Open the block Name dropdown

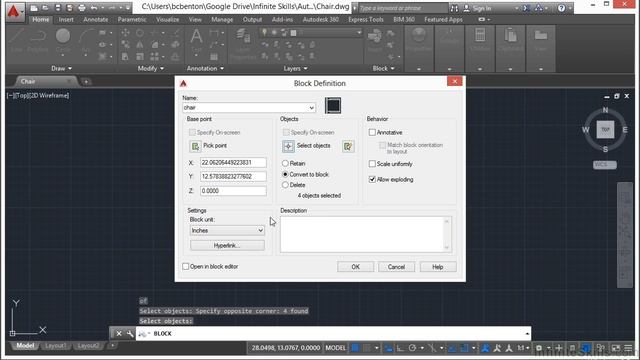coord(311,108)
